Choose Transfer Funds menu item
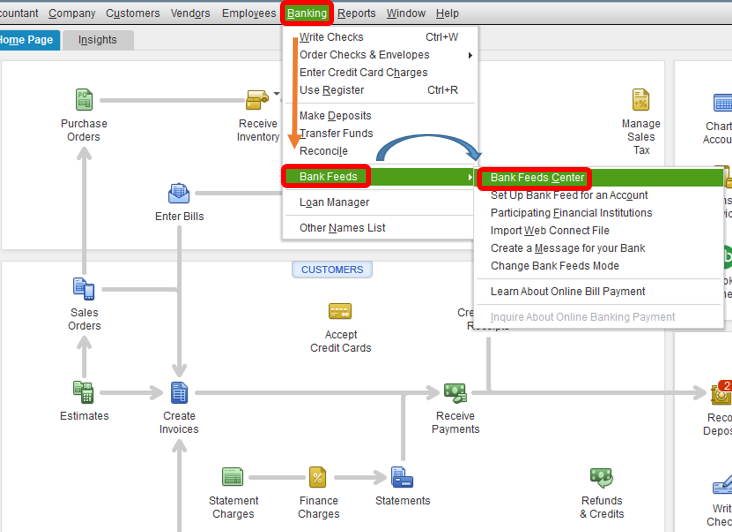The image size is (732, 532). 379,133
